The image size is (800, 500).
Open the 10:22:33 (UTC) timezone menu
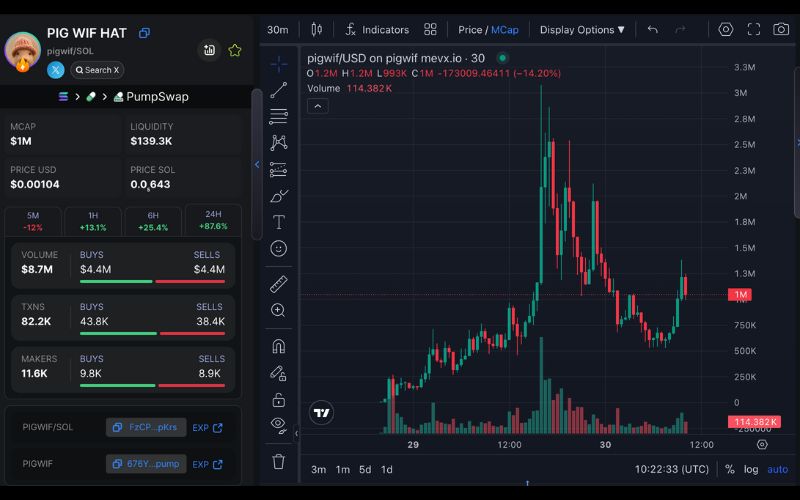pyautogui.click(x=671, y=469)
